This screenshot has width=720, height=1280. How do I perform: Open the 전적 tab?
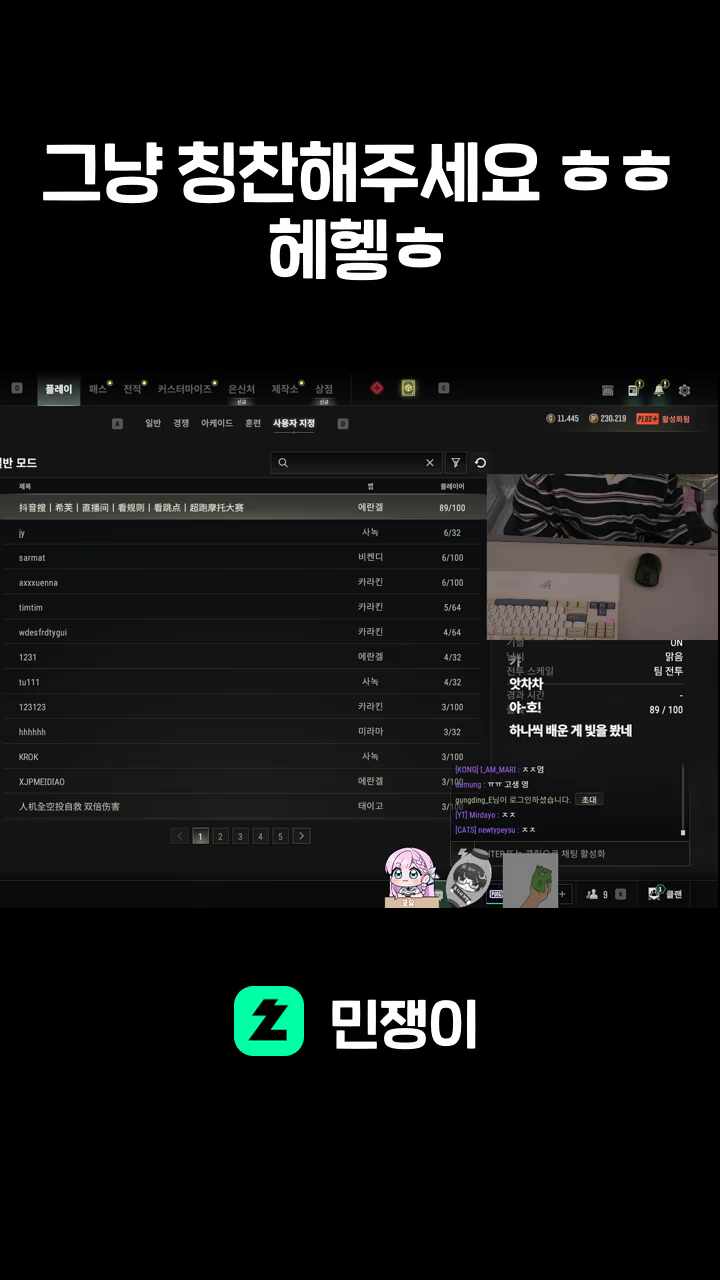coord(132,389)
